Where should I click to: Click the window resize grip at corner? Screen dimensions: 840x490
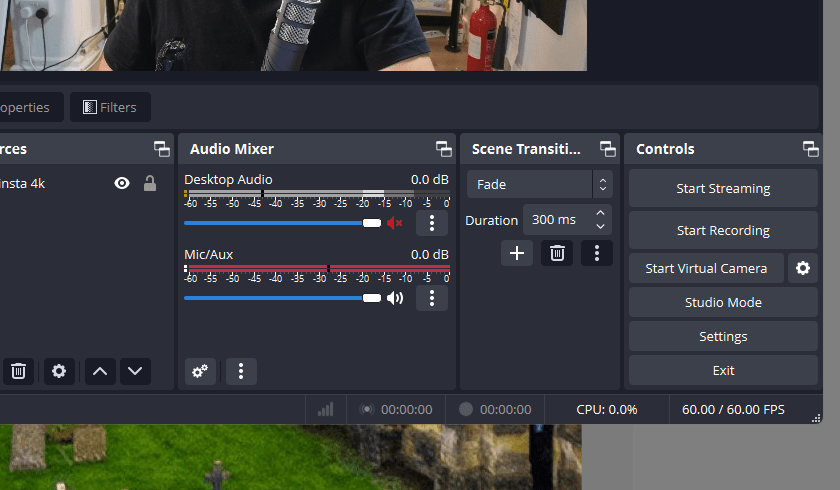[816, 418]
